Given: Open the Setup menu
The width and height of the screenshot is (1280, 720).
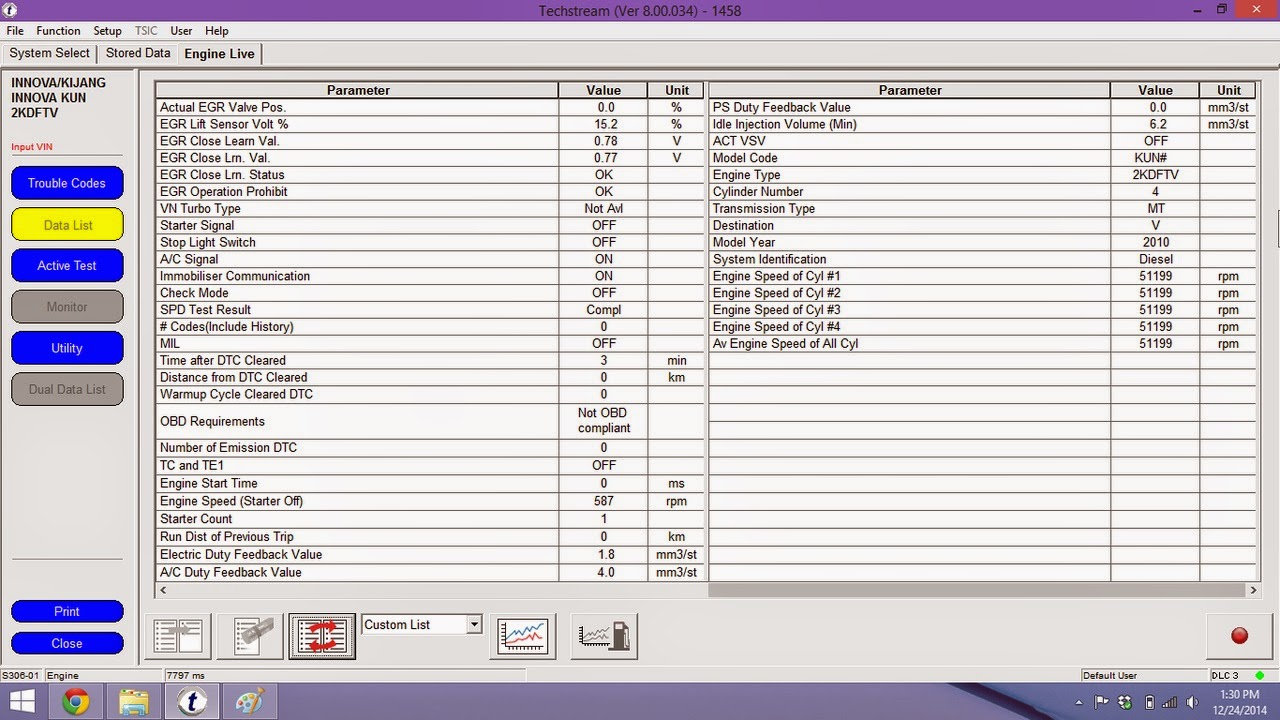Looking at the screenshot, I should (x=107, y=31).
